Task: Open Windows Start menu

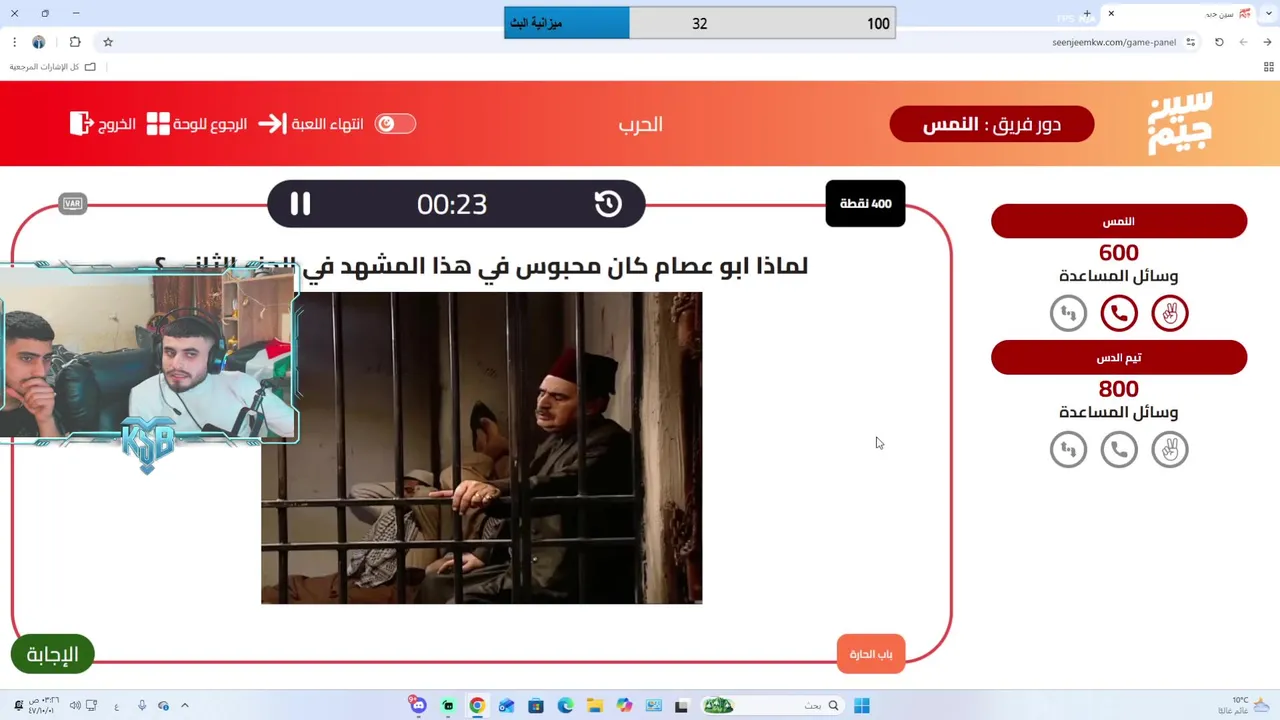Action: click(861, 705)
